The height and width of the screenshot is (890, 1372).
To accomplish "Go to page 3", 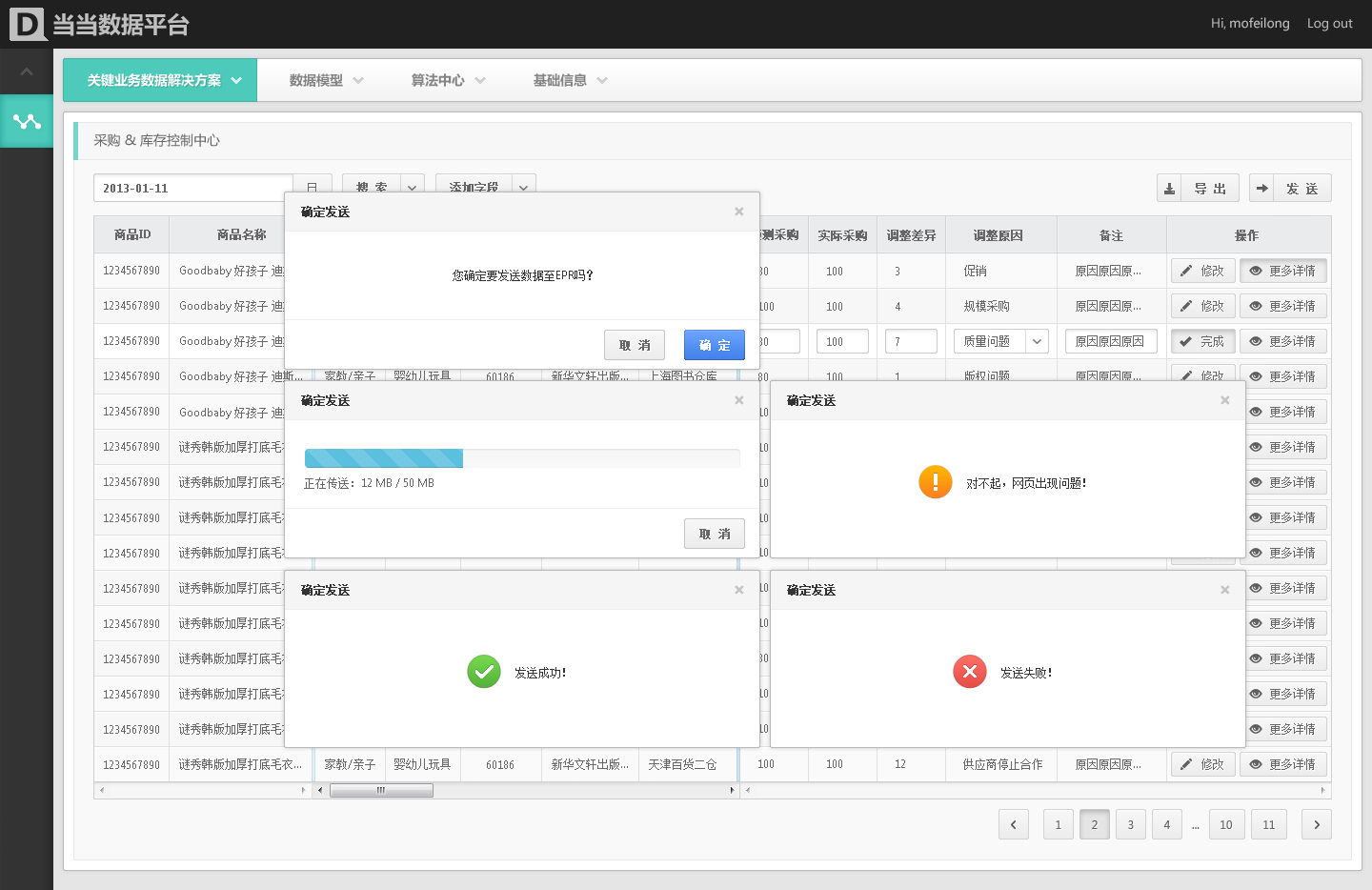I will 1131,824.
